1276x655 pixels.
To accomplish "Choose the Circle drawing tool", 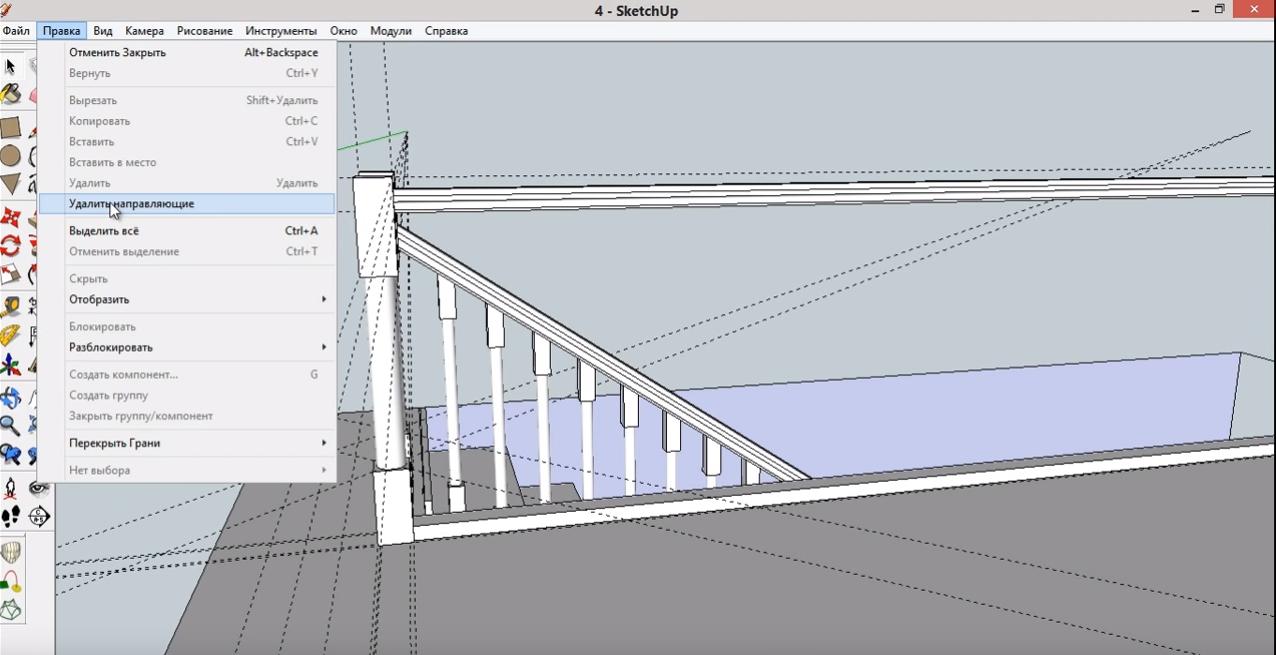I will click(10, 156).
